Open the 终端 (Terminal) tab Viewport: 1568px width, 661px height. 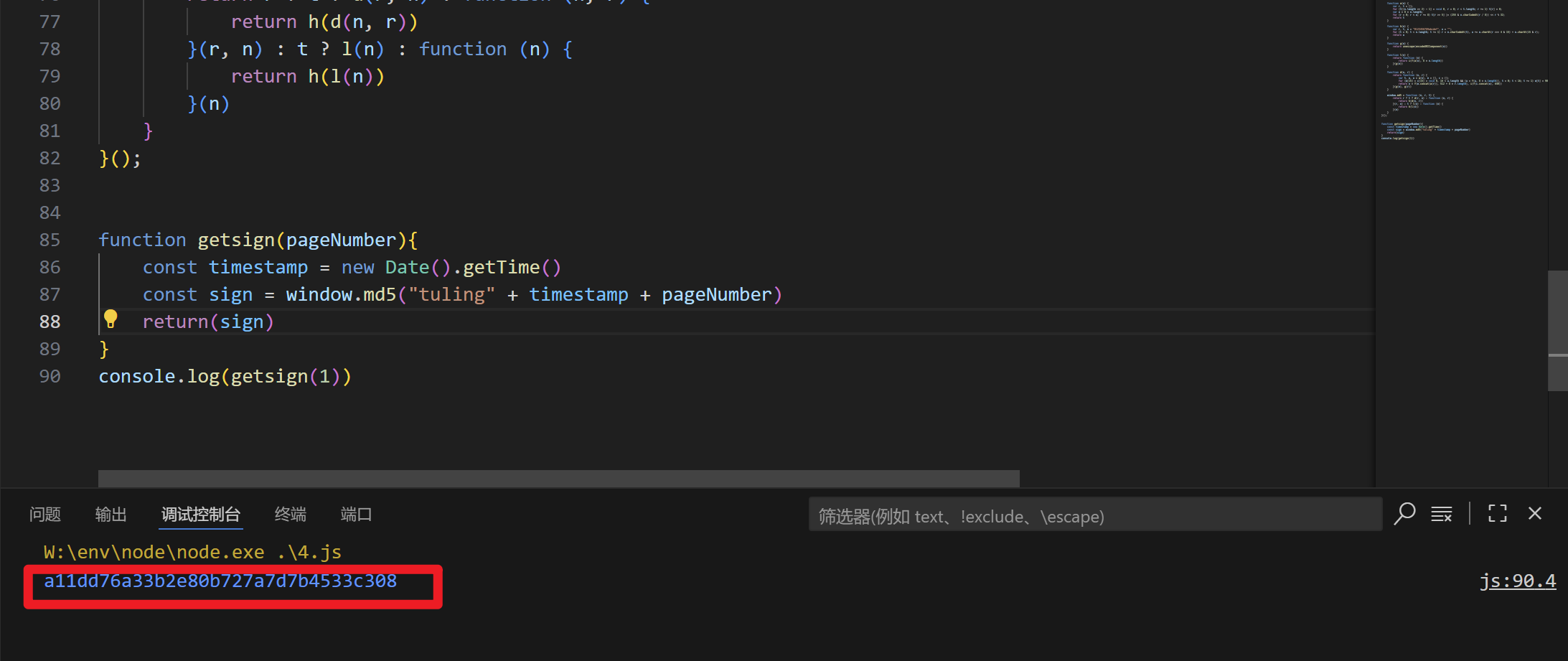[291, 515]
